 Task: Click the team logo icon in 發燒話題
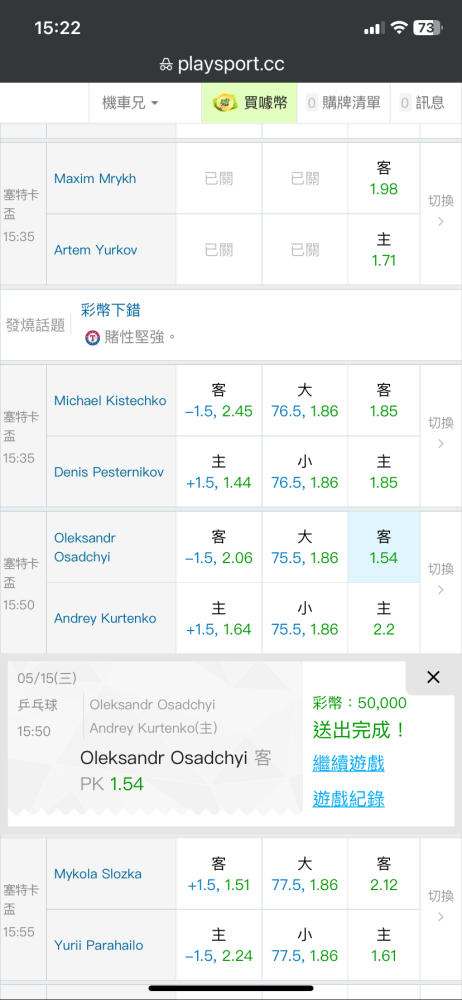(93, 337)
